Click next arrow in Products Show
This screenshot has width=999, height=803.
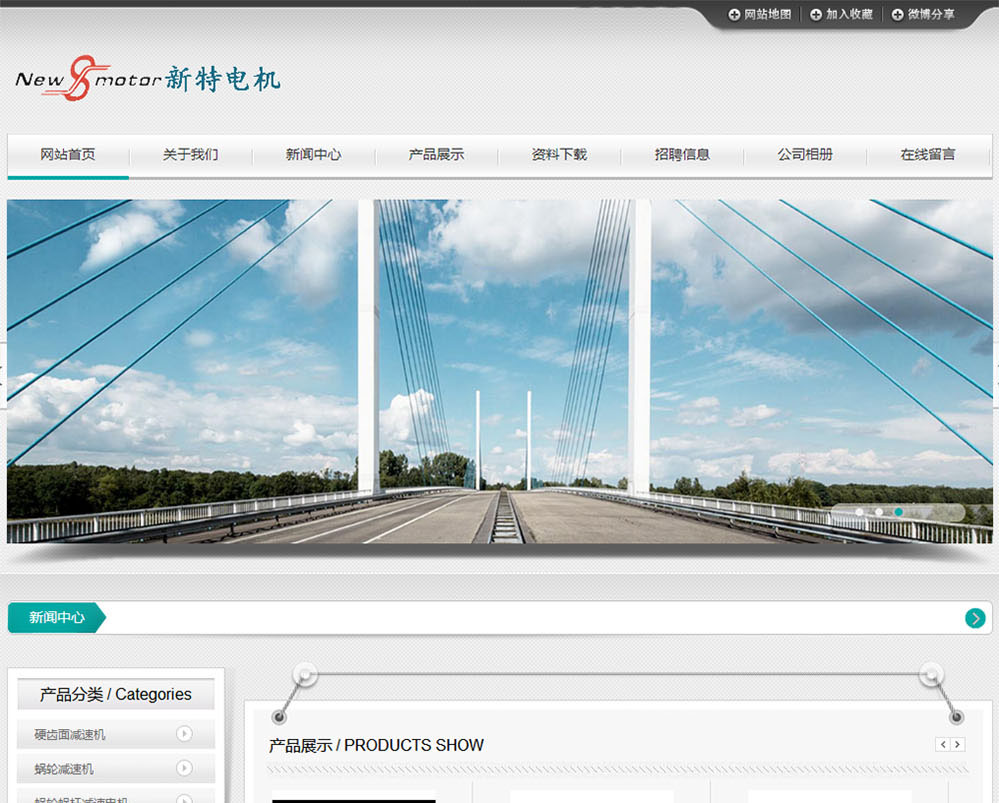pyautogui.click(x=958, y=744)
